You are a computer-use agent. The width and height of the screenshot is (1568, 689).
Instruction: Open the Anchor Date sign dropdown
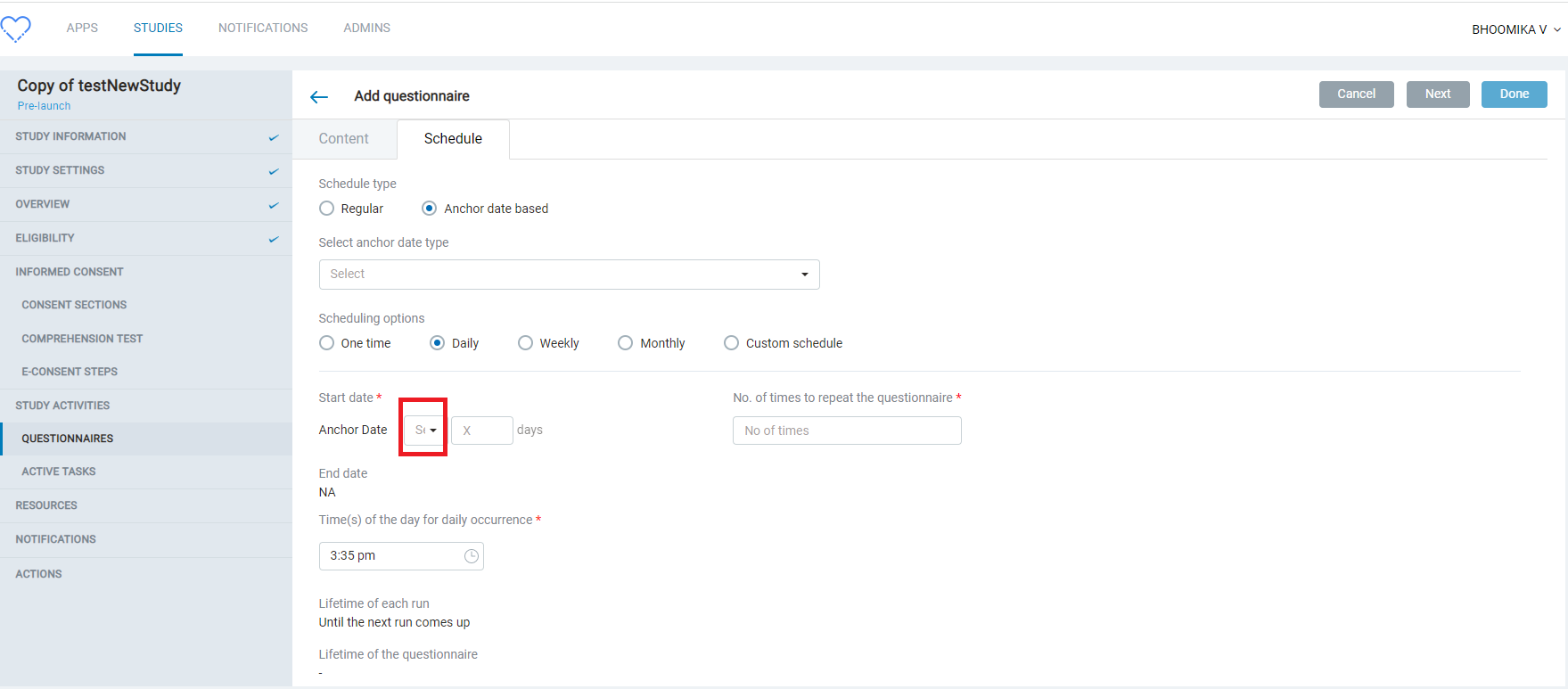(424, 431)
